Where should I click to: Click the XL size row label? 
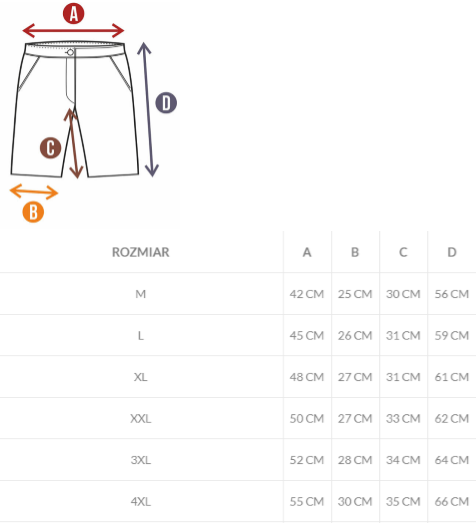click(x=140, y=377)
